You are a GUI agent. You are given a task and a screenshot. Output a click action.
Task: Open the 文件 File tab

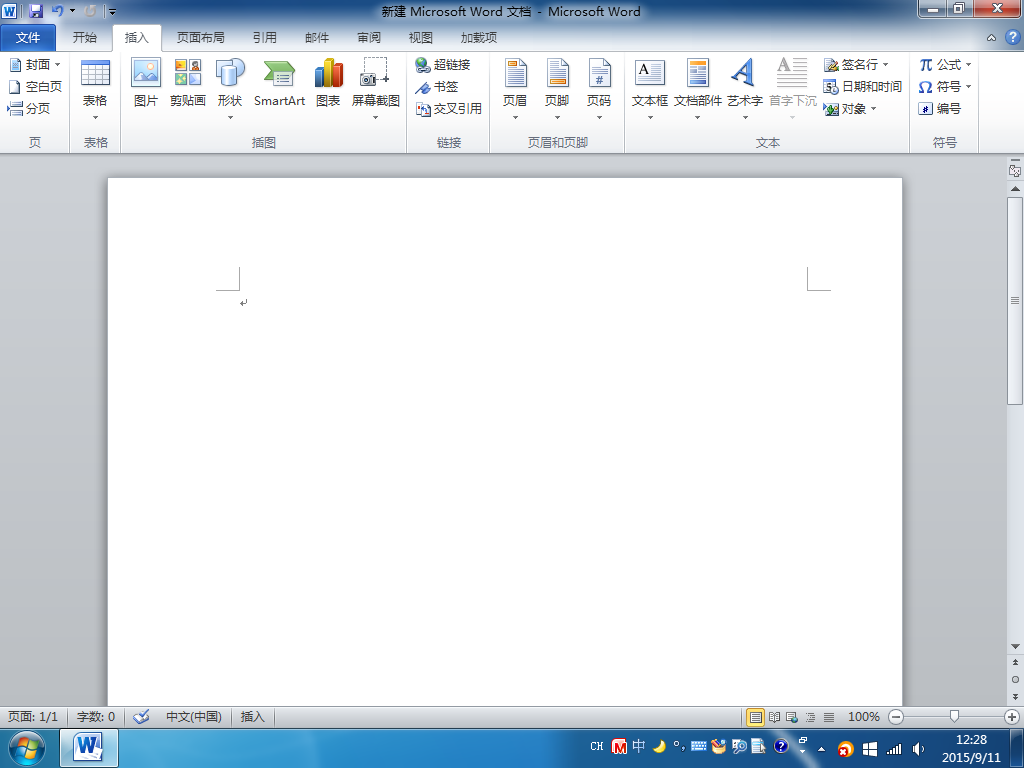[x=27, y=38]
